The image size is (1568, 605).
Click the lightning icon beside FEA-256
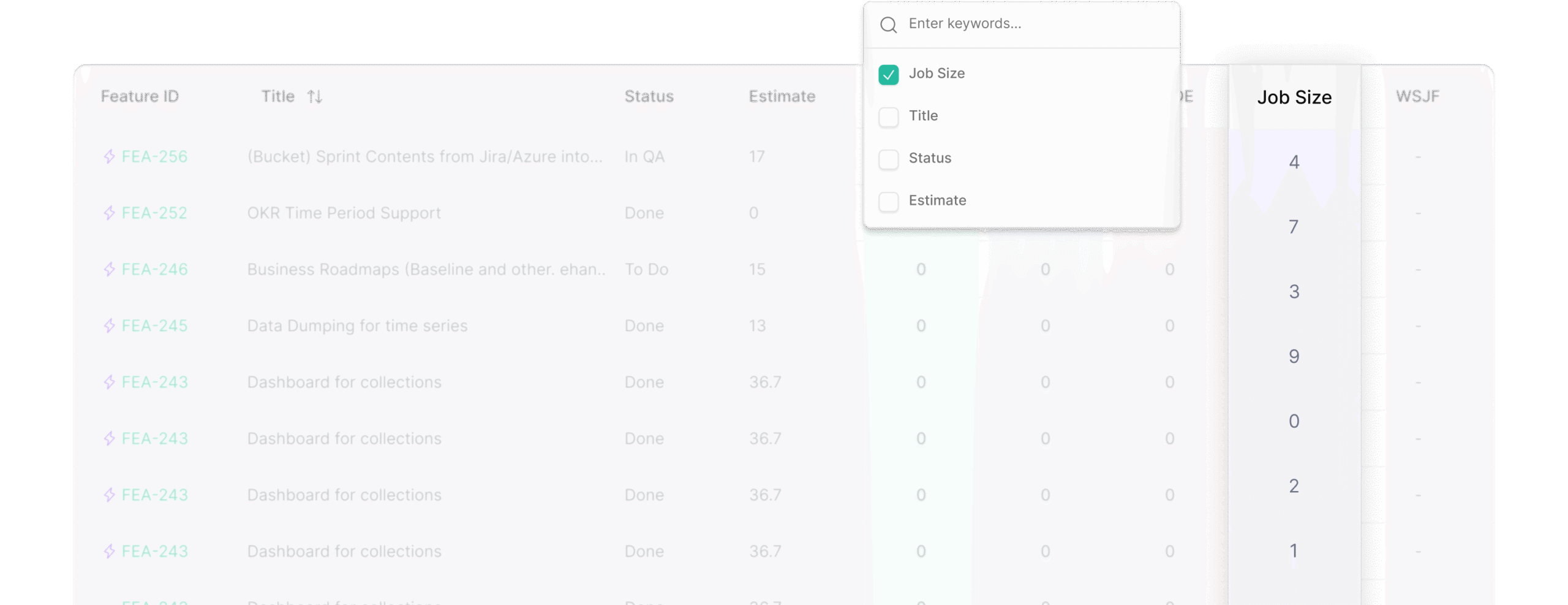pos(110,156)
